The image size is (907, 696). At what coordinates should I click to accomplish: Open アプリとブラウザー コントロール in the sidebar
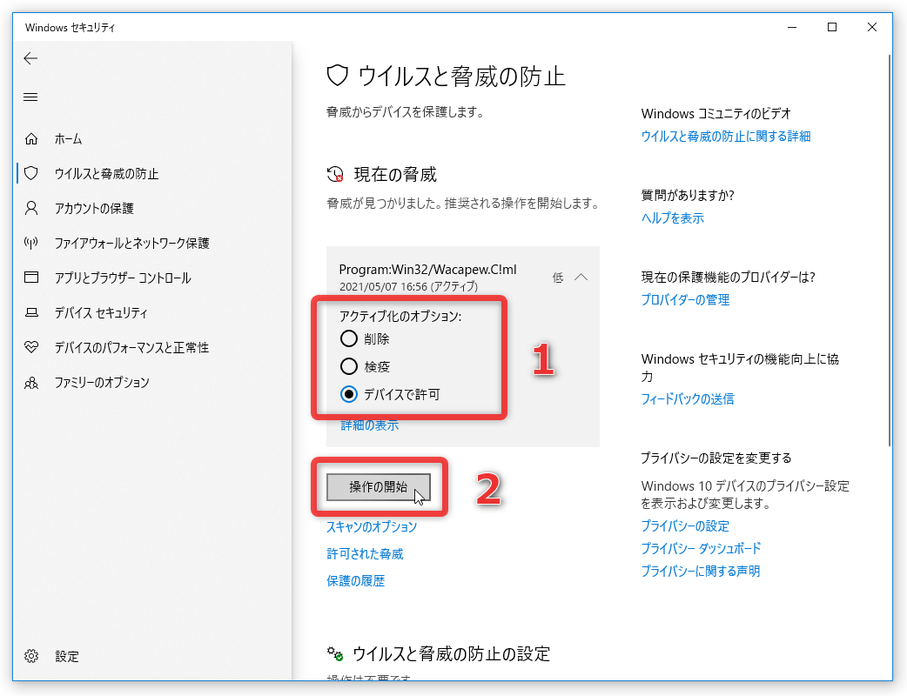123,278
